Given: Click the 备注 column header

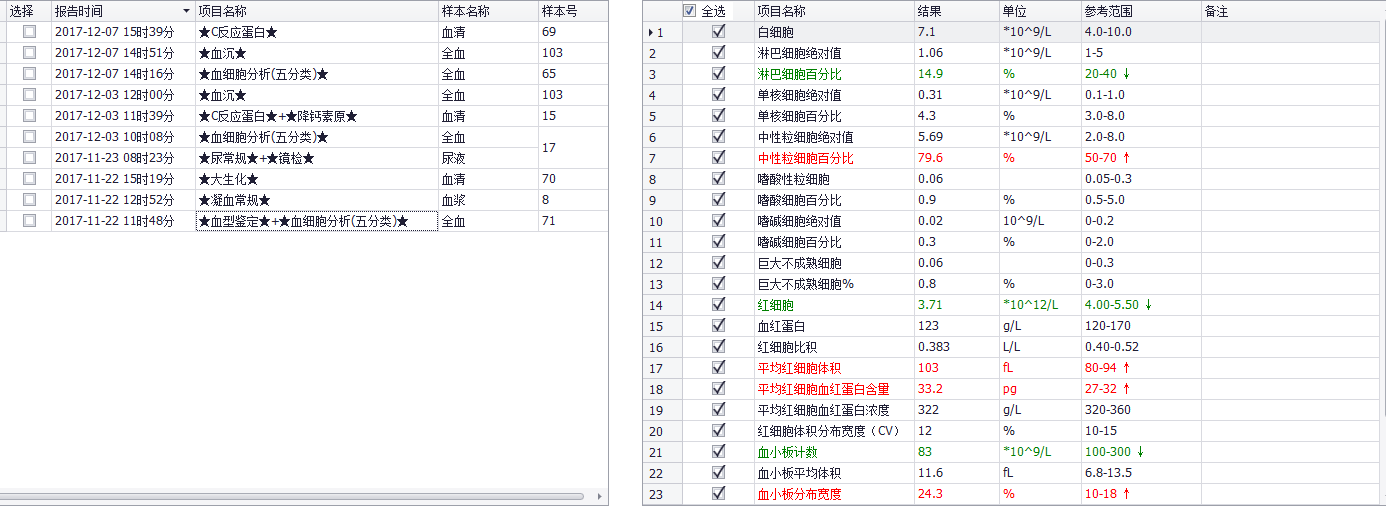Looking at the screenshot, I should click(1290, 11).
